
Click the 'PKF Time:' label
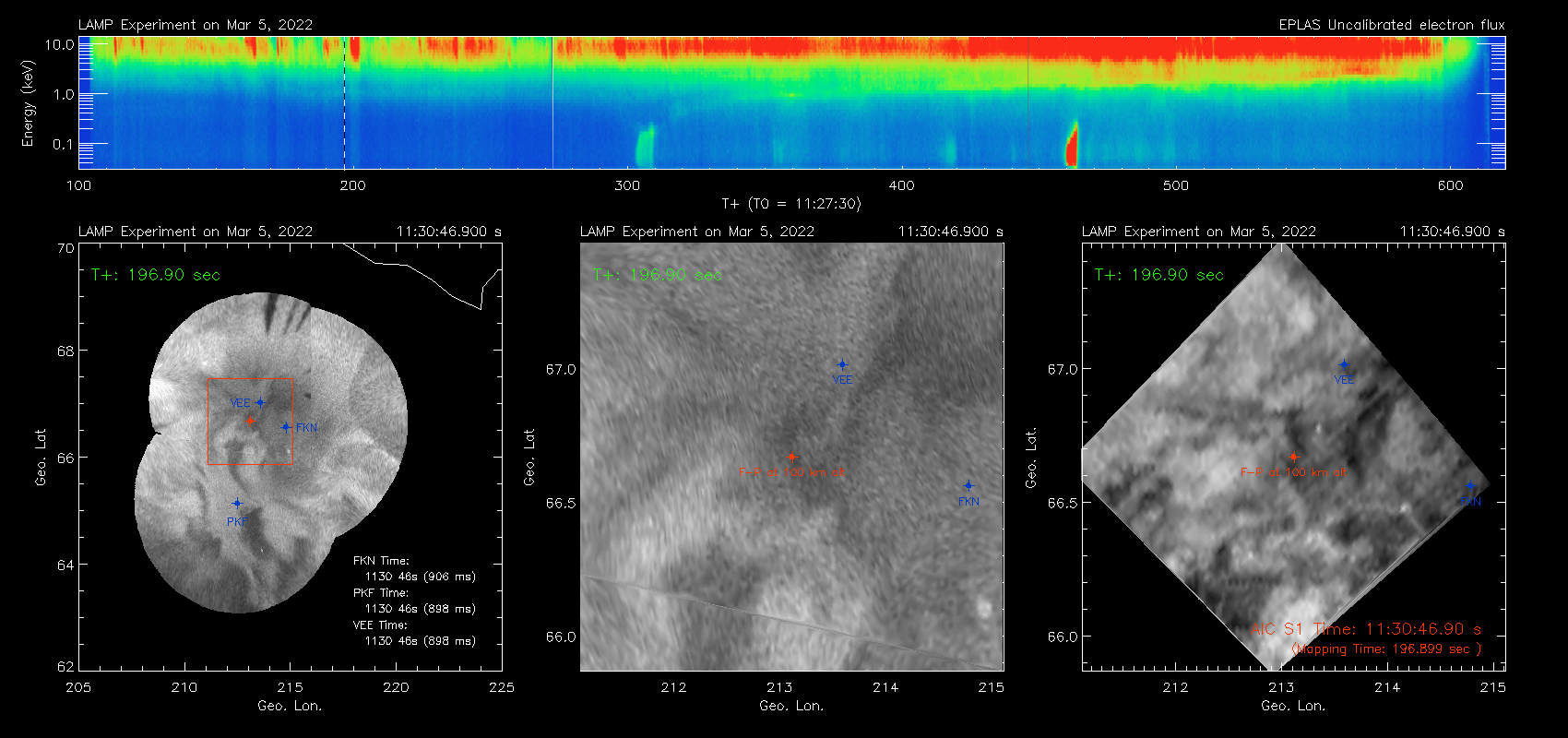click(x=381, y=592)
